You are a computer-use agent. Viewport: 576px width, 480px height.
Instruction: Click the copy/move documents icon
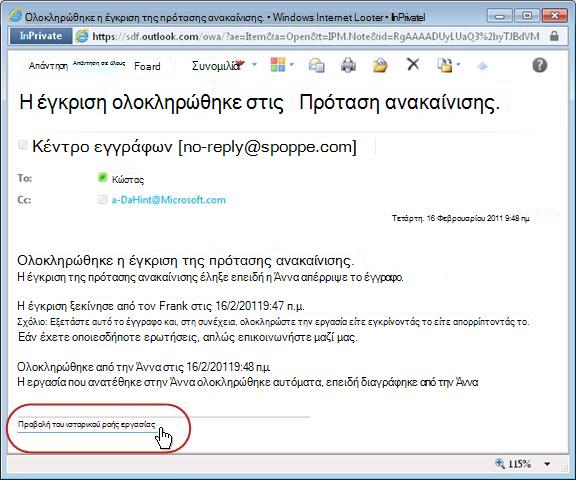[x=444, y=65]
